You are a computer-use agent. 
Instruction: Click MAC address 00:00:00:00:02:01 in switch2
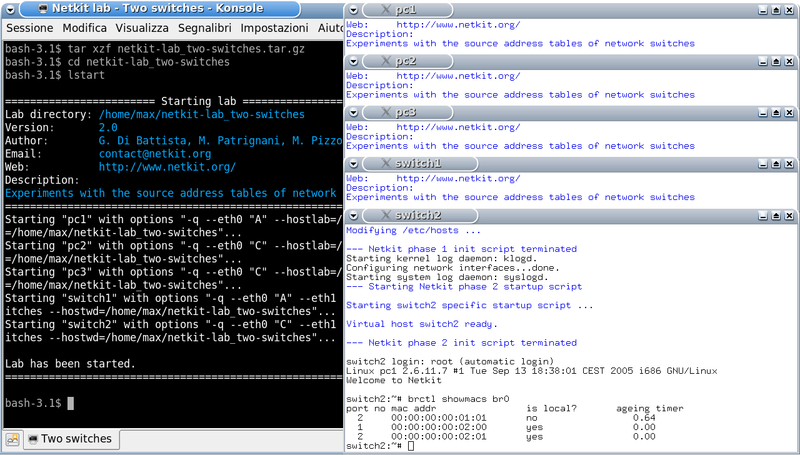pos(439,437)
